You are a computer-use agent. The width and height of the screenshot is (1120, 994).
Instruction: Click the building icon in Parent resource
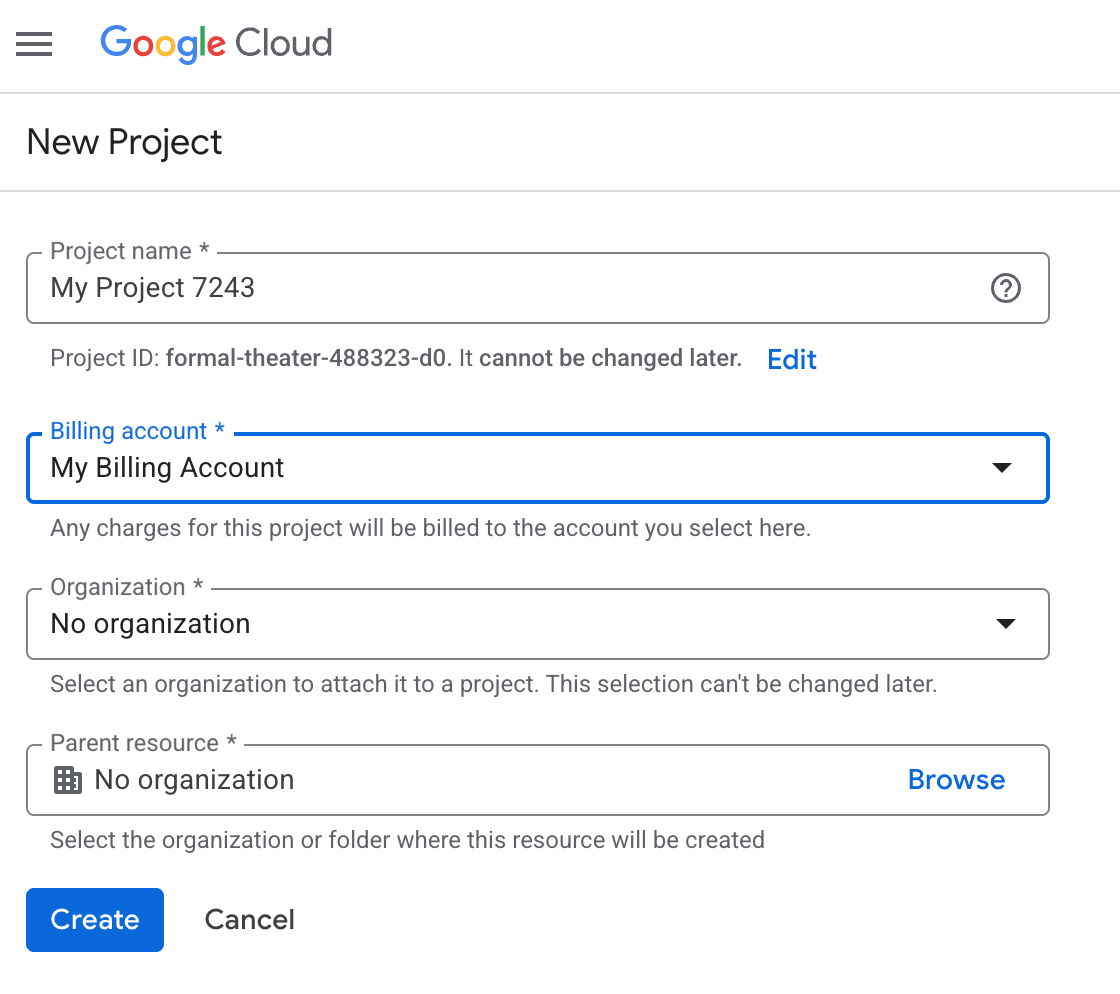click(x=68, y=780)
